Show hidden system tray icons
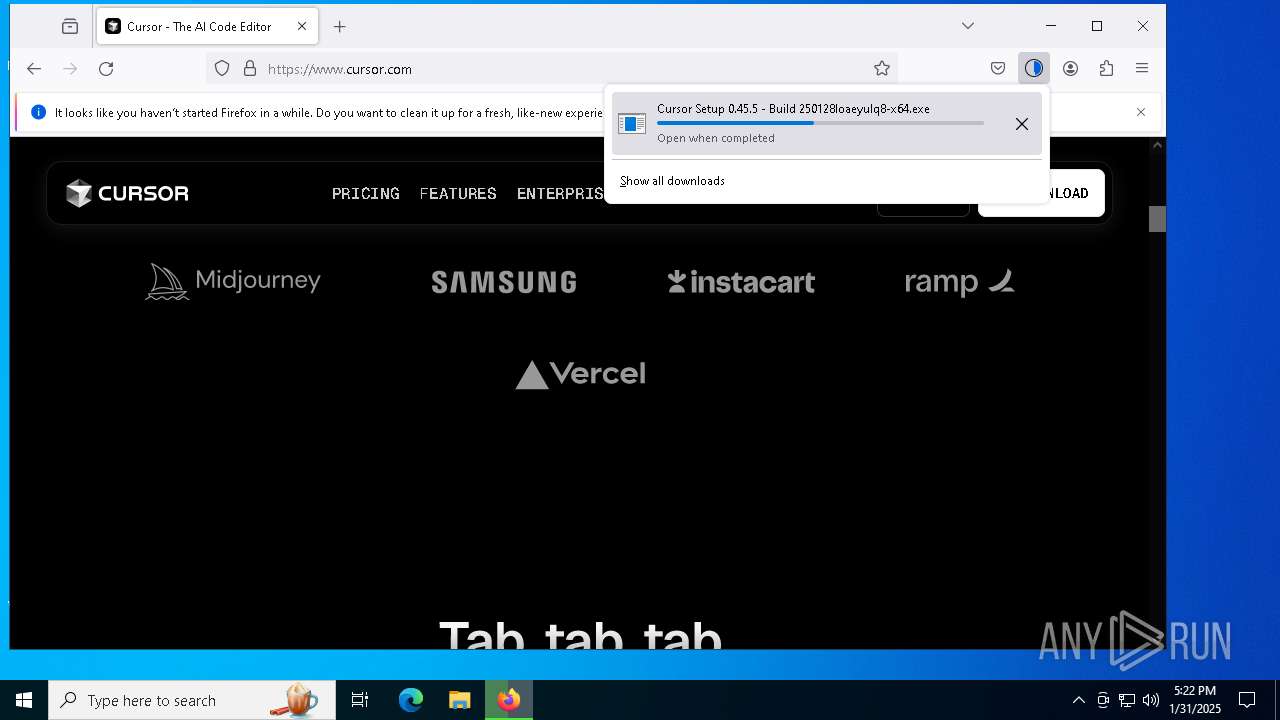 (x=1078, y=700)
